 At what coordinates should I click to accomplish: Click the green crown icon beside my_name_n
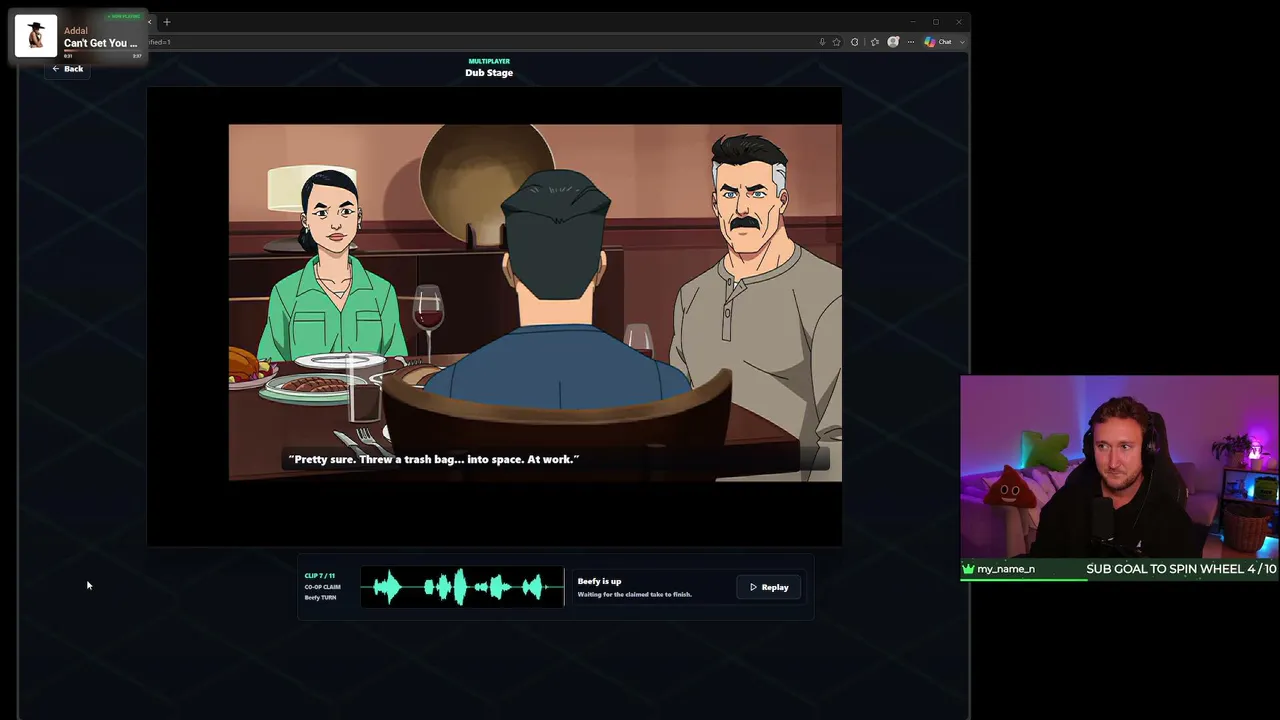[968, 569]
